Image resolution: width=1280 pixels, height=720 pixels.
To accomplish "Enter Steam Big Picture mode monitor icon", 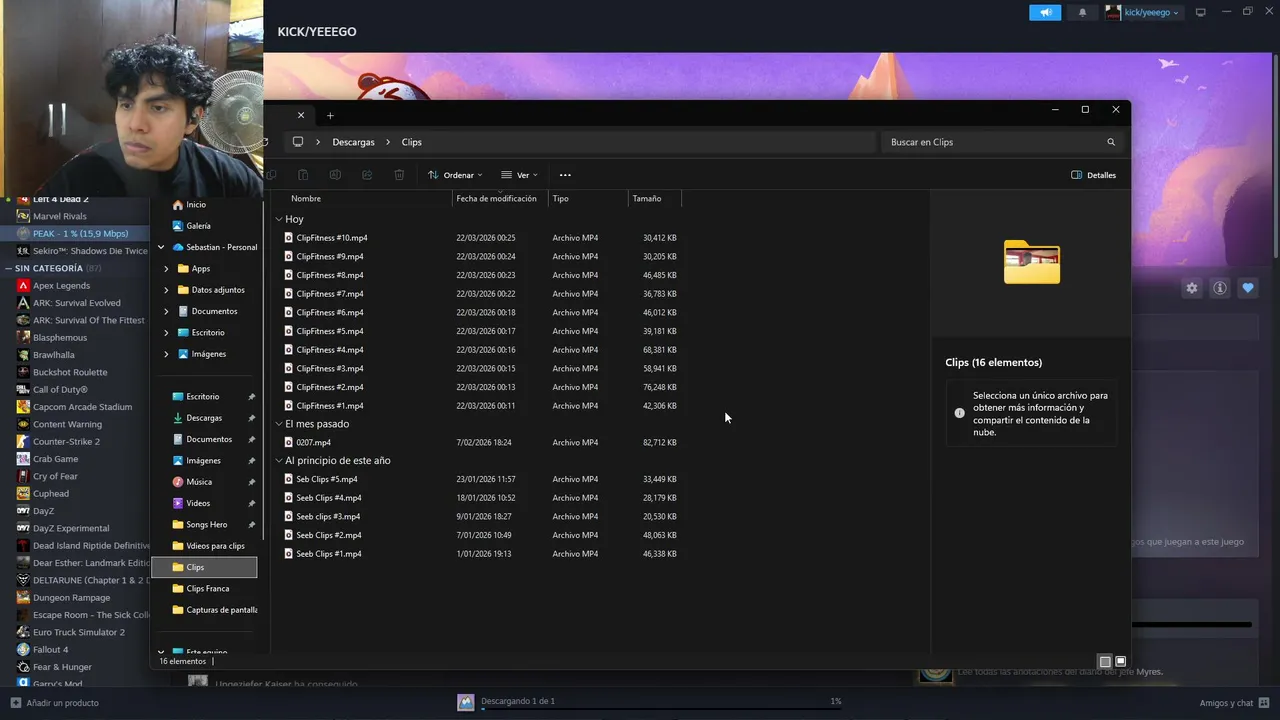I will 1201,12.
